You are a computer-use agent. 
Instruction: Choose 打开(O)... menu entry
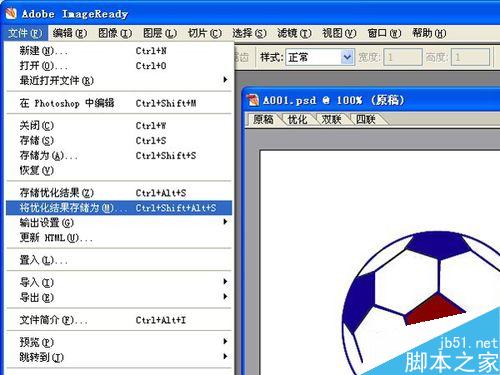click(119, 66)
